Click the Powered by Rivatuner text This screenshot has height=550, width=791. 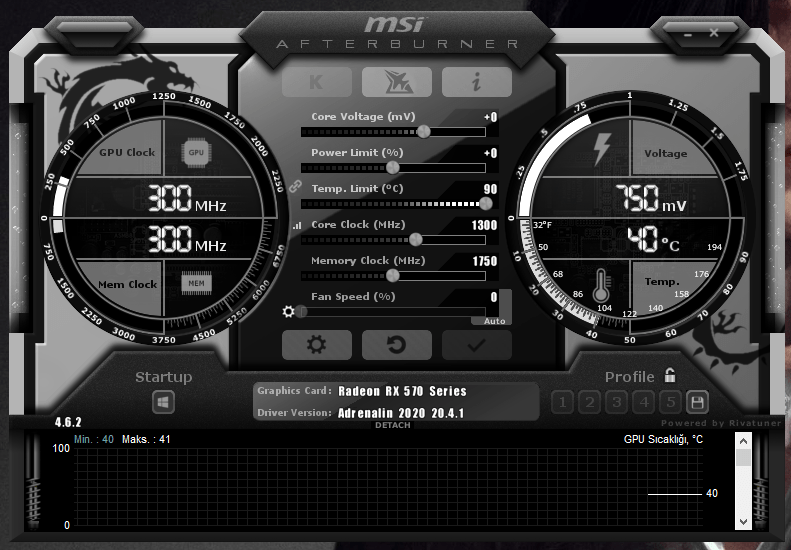(721, 423)
